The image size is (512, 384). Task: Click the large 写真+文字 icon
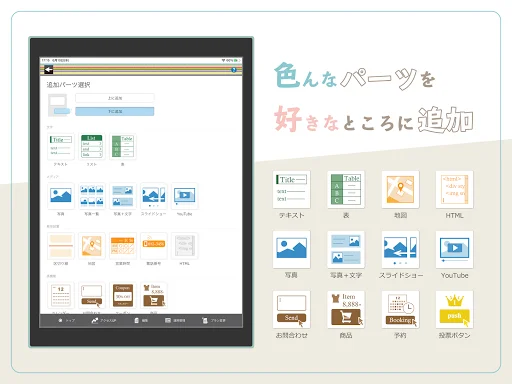[346, 249]
